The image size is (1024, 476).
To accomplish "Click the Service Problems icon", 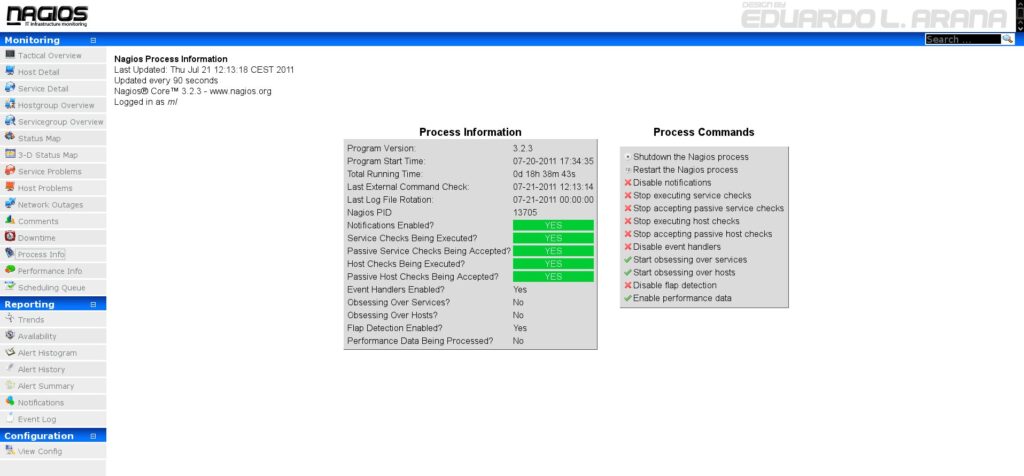I will pyautogui.click(x=10, y=170).
